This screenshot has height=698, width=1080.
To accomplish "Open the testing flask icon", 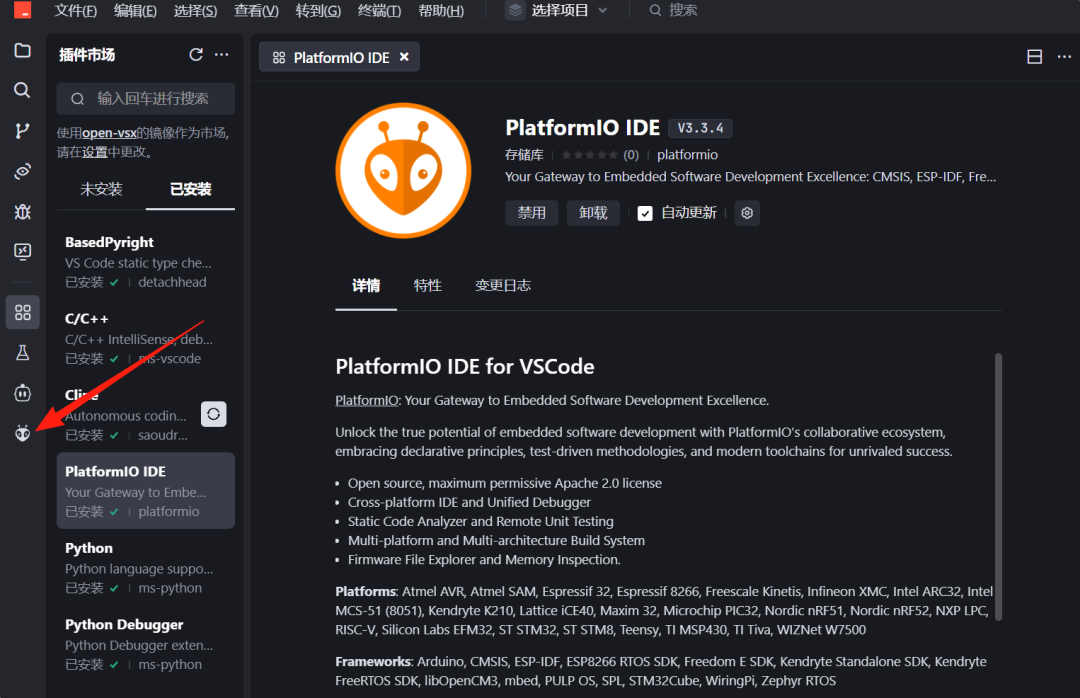I will [22, 352].
